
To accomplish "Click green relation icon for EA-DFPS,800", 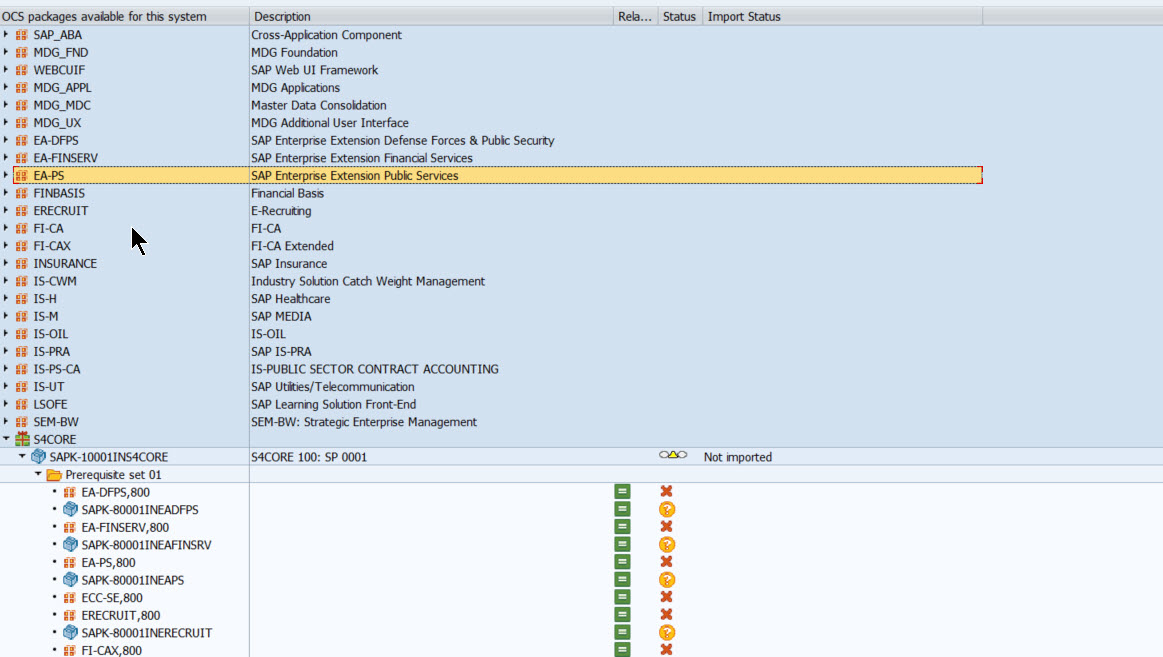I will coord(622,492).
